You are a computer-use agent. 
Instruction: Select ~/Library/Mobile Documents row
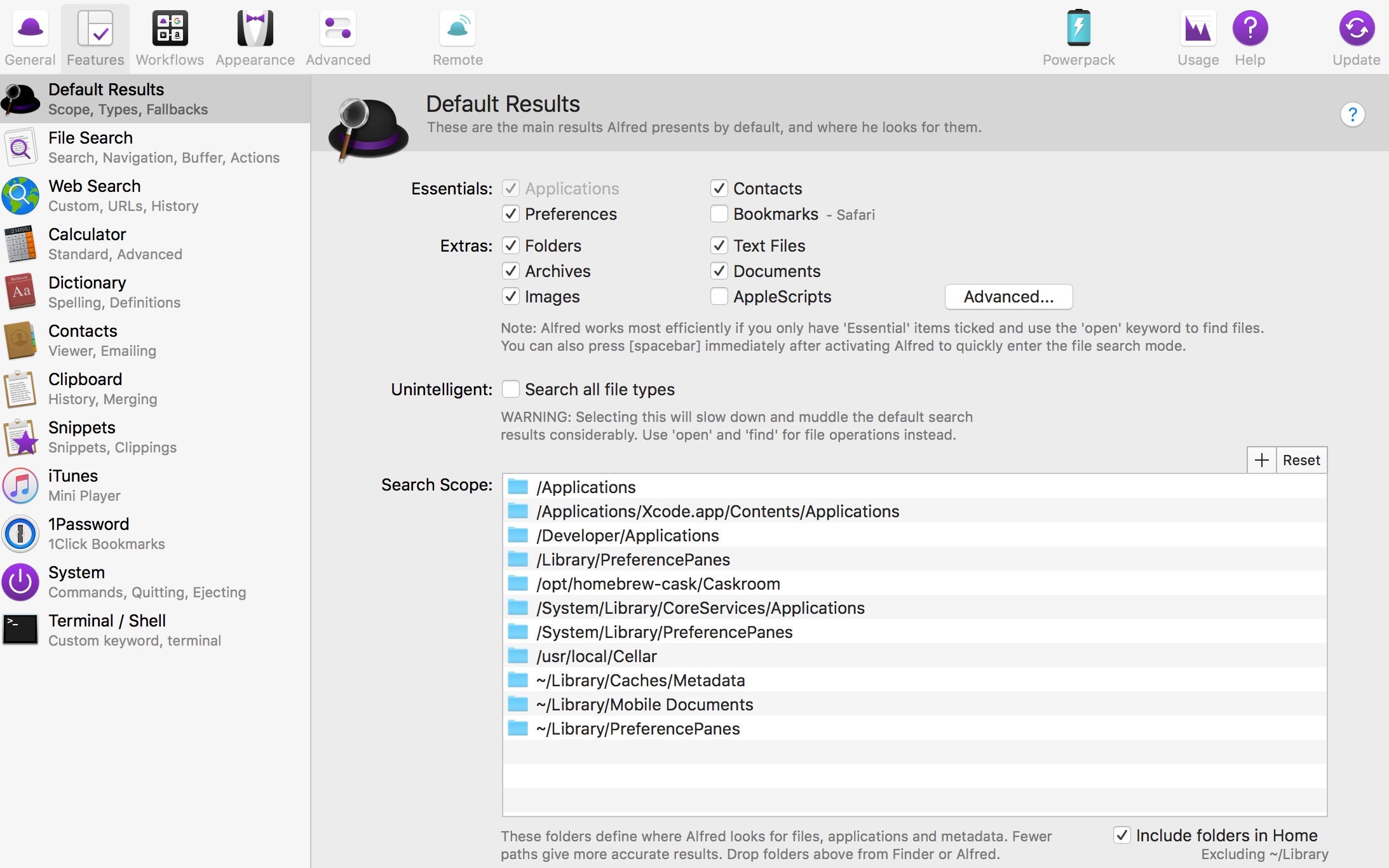click(x=914, y=704)
